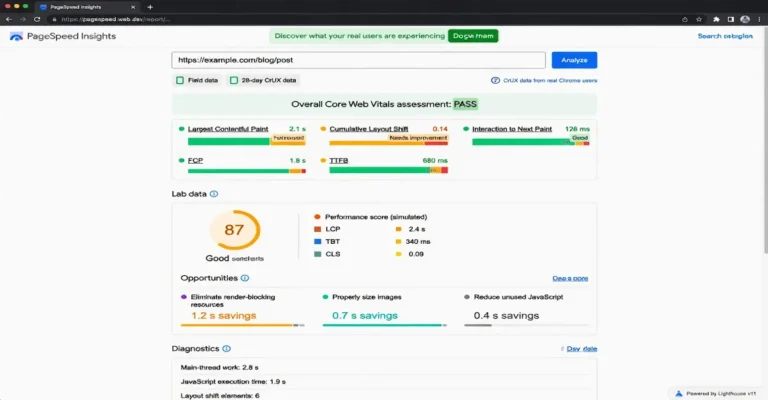Click the Interaction to Next Paint distribution bar
The width and height of the screenshot is (768, 400).
(x=530, y=142)
